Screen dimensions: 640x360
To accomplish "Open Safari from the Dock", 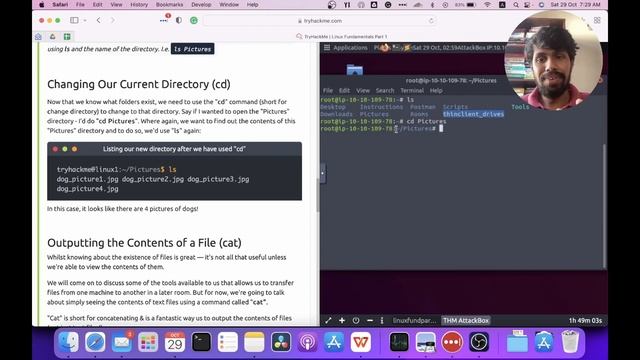I will tap(95, 342).
